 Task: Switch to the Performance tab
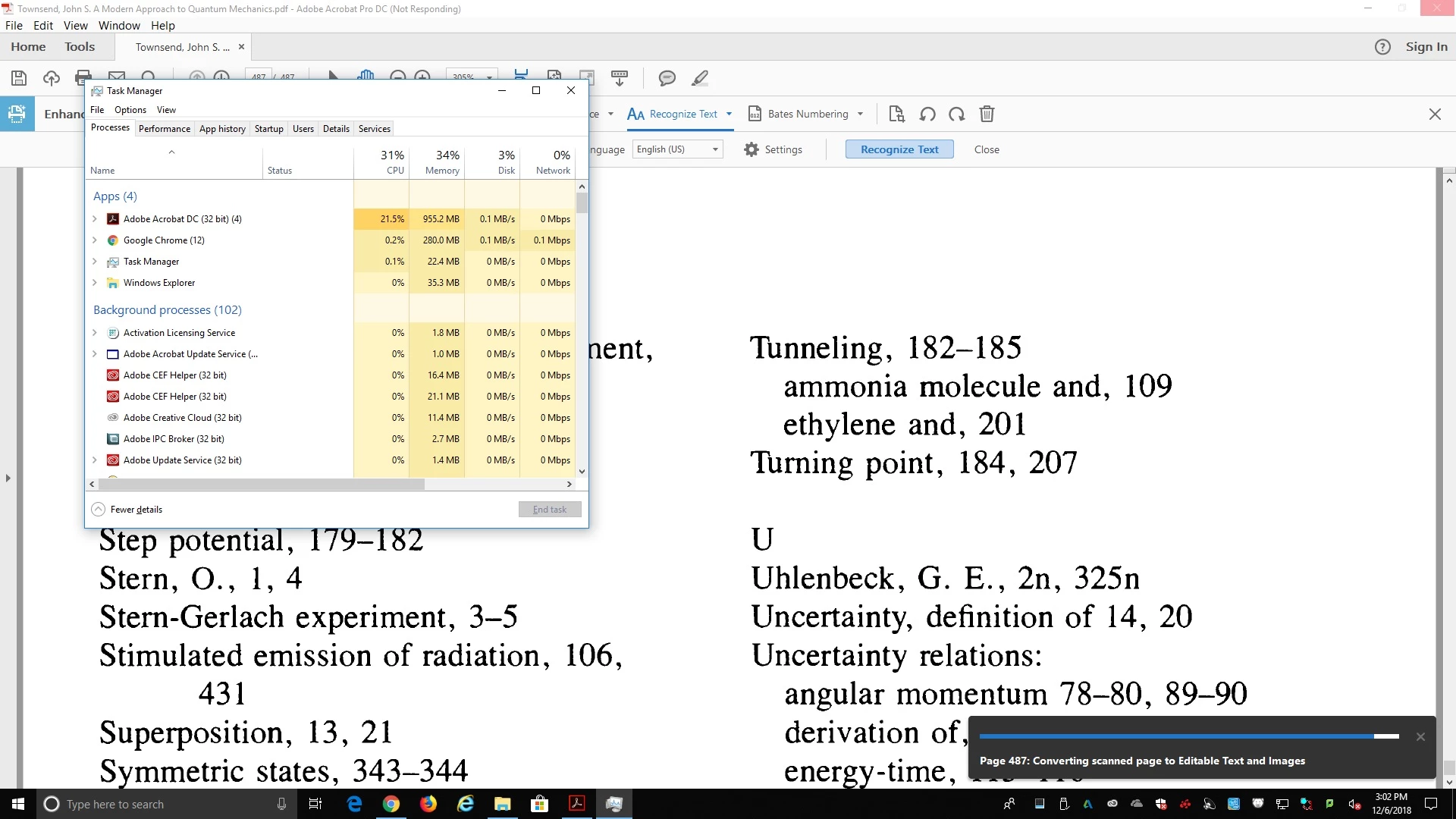(x=165, y=129)
